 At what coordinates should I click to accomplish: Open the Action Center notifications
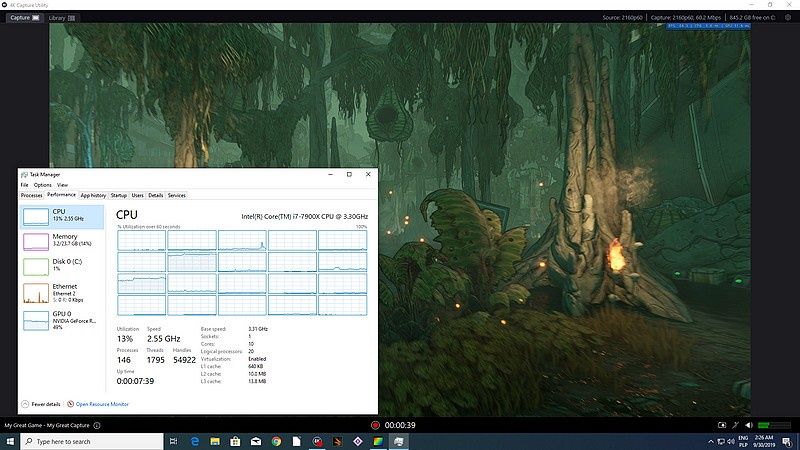pyautogui.click(x=788, y=441)
